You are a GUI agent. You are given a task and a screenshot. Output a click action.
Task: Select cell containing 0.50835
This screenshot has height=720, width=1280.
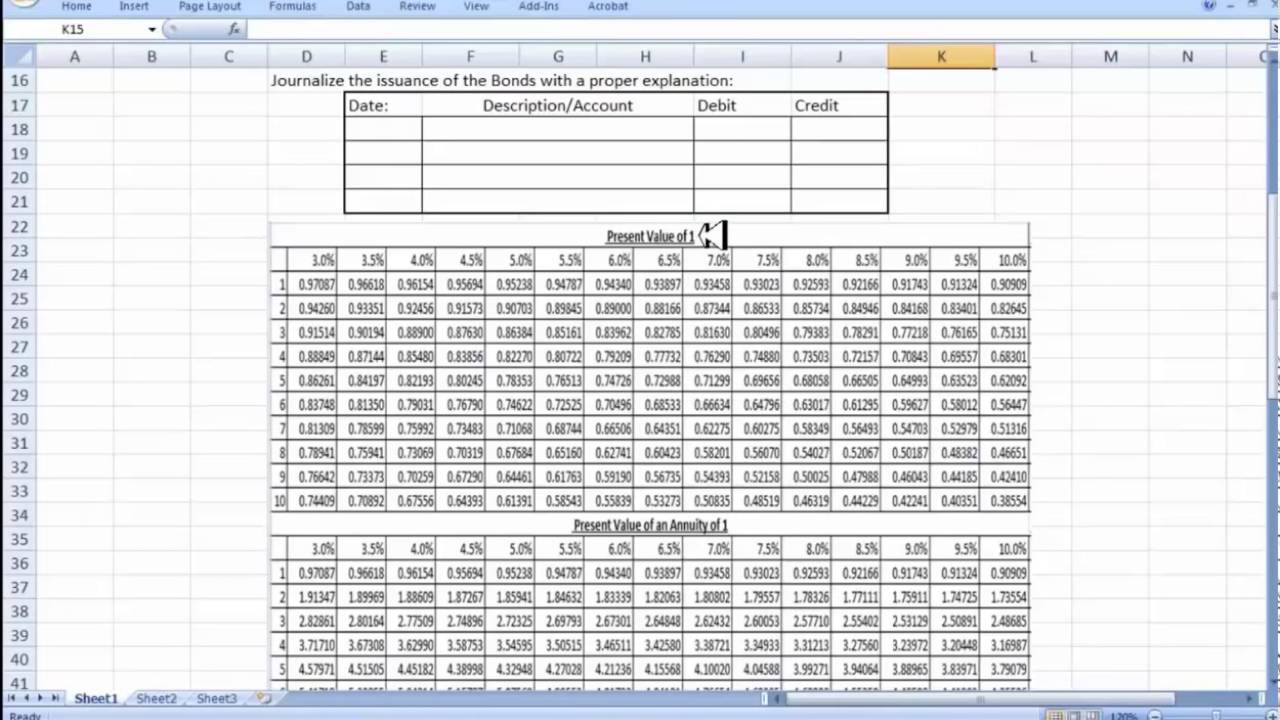click(708, 501)
